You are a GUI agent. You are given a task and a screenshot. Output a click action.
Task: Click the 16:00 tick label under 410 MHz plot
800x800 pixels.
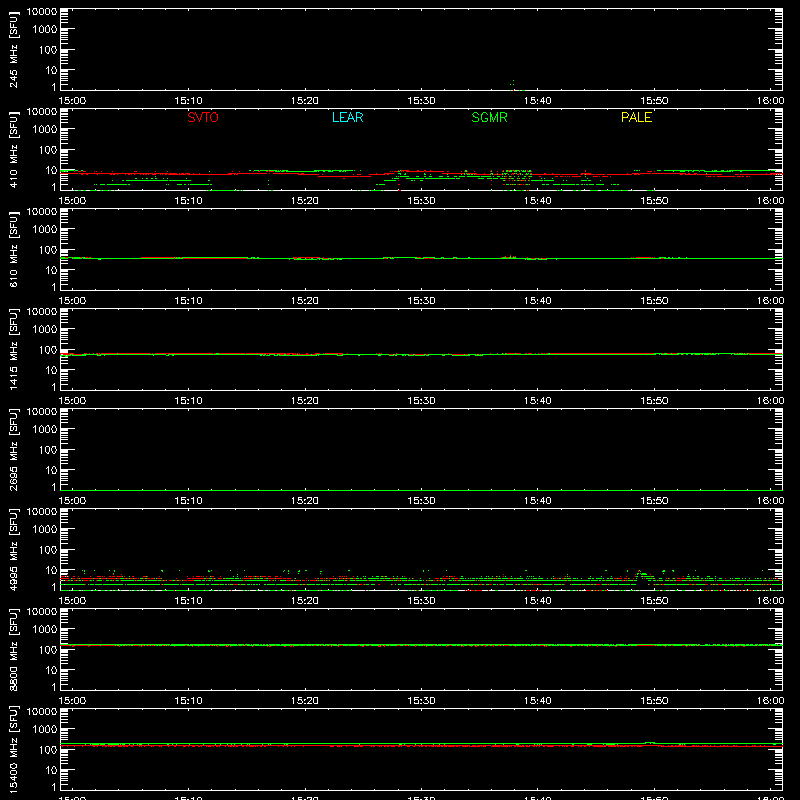(770, 201)
